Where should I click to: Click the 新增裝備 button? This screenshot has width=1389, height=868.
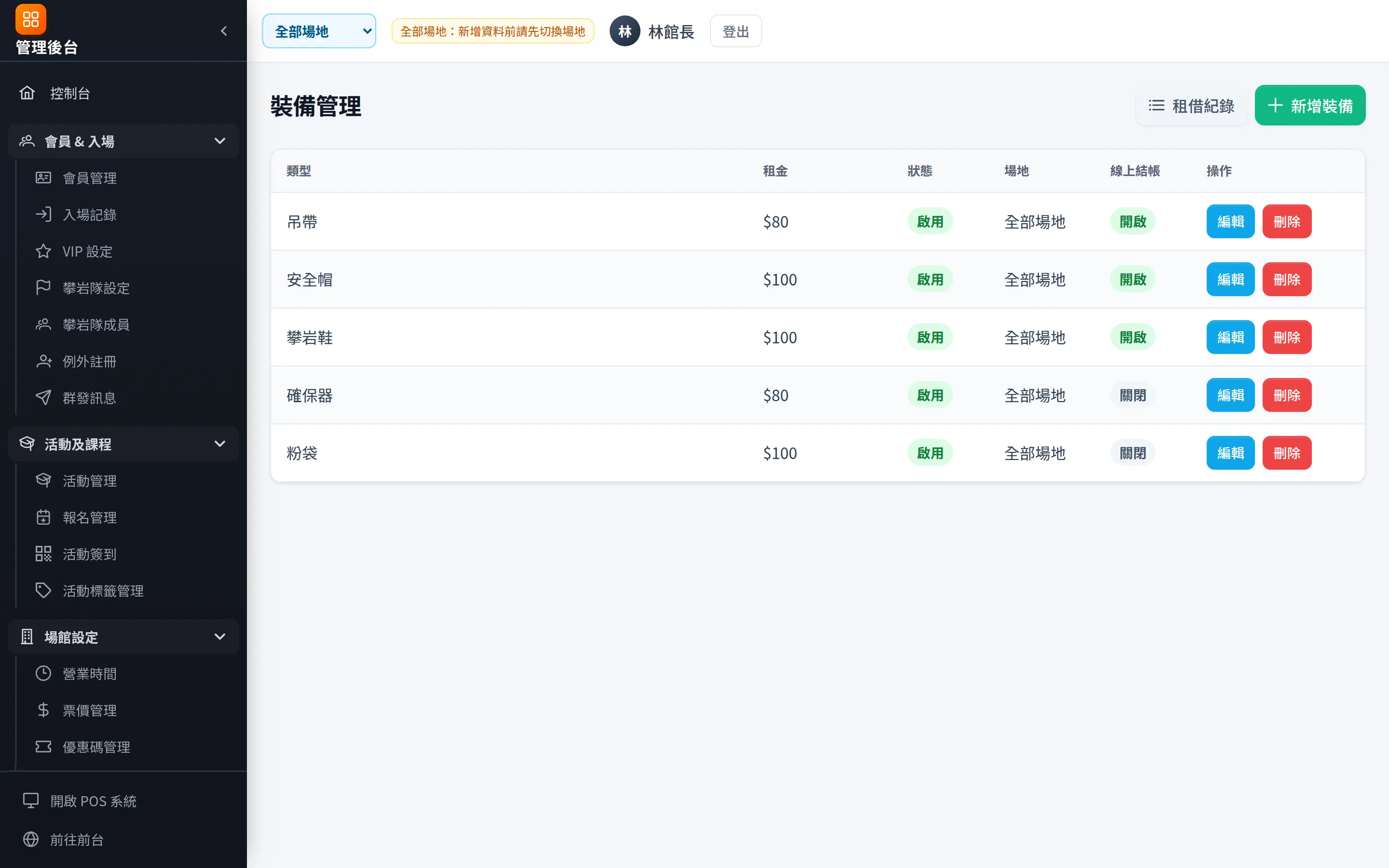pos(1310,106)
